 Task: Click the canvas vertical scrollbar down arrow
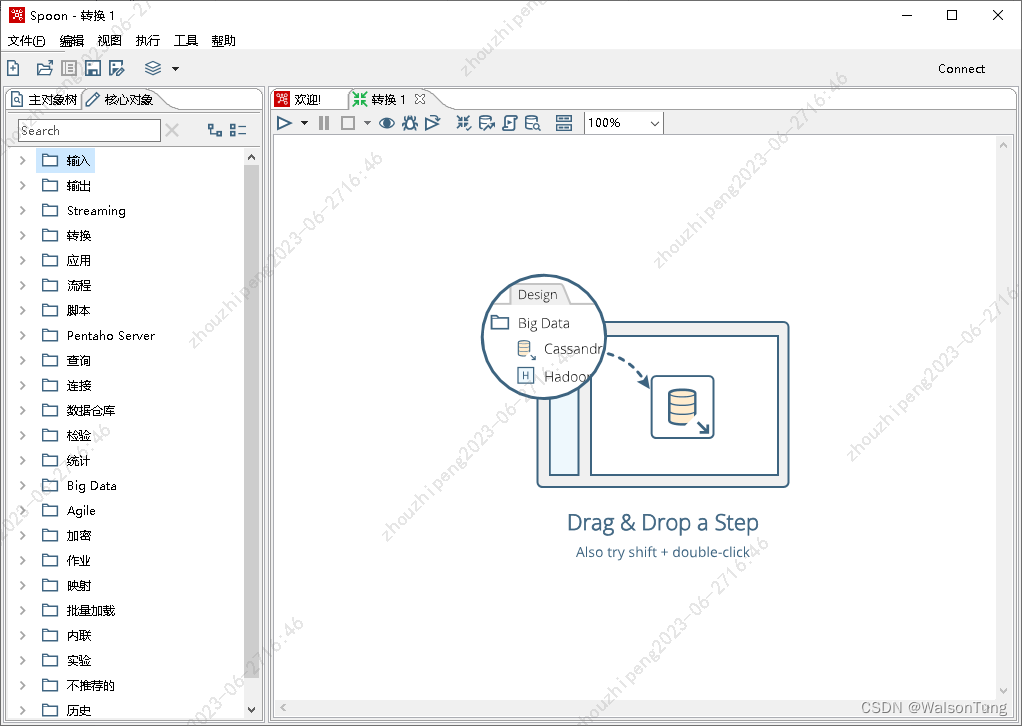(1003, 690)
